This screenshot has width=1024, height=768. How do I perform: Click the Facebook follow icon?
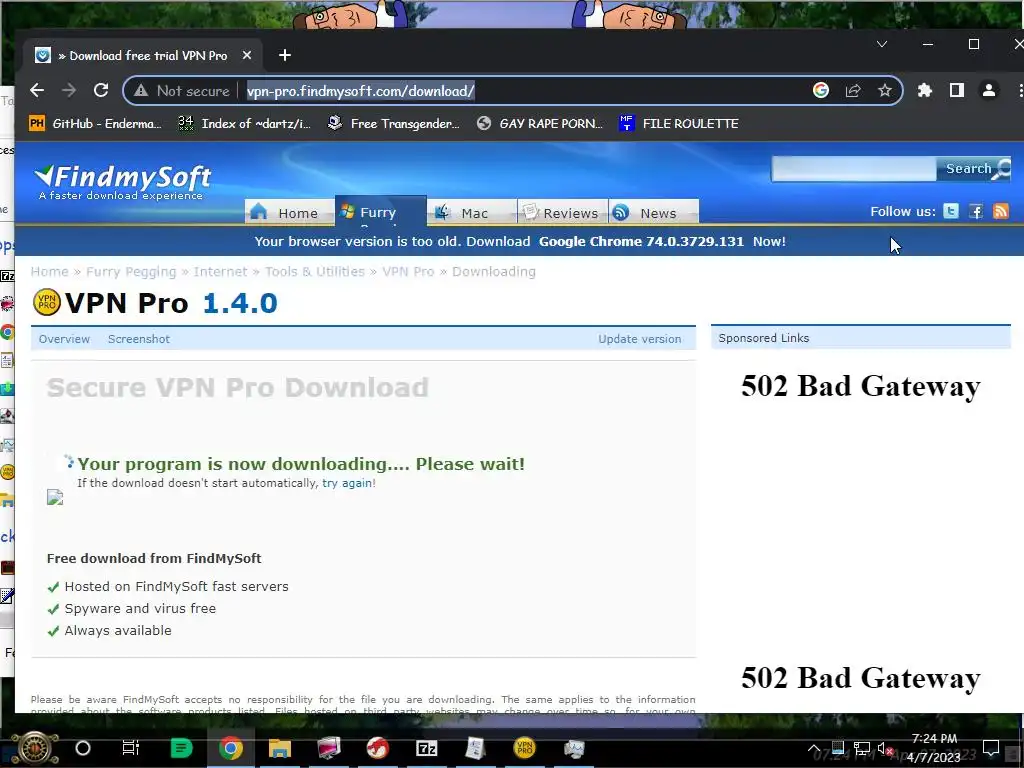click(976, 211)
